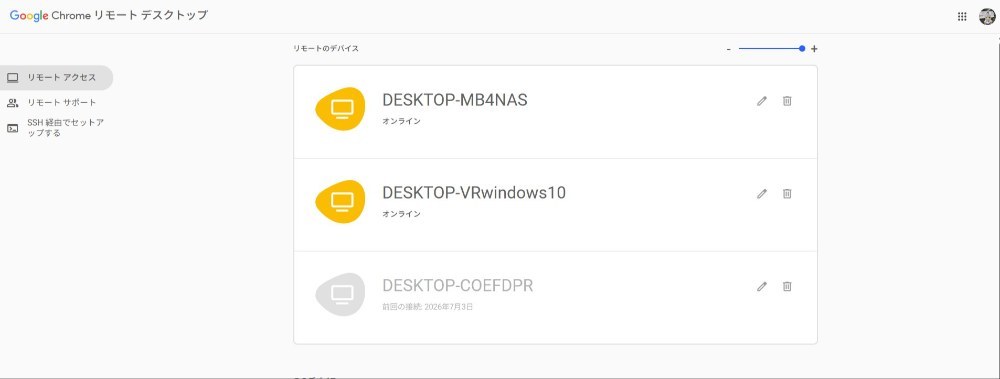
Task: Click the plus button of the size slider
Action: tap(814, 48)
